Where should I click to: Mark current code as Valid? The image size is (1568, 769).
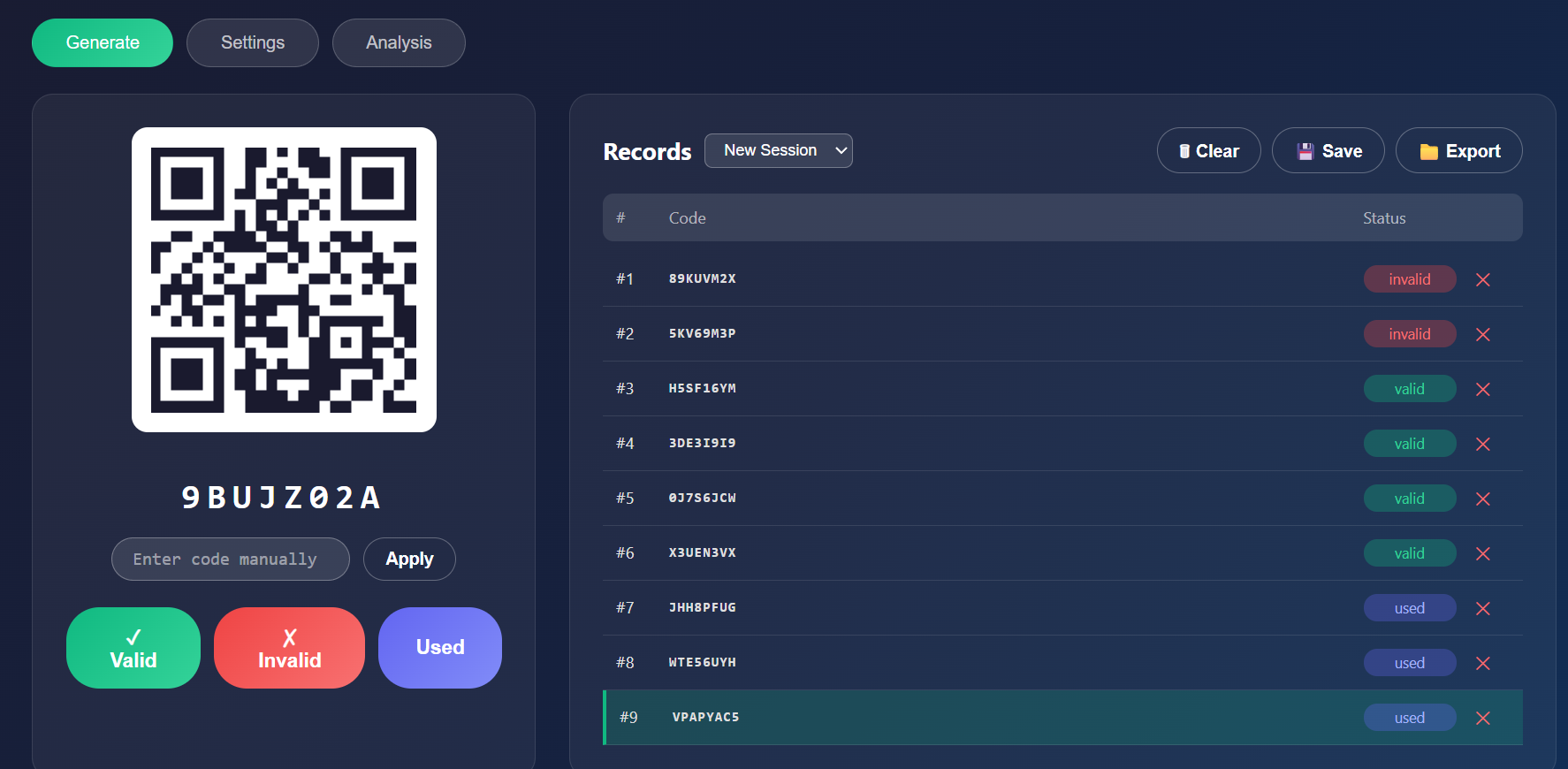click(133, 648)
